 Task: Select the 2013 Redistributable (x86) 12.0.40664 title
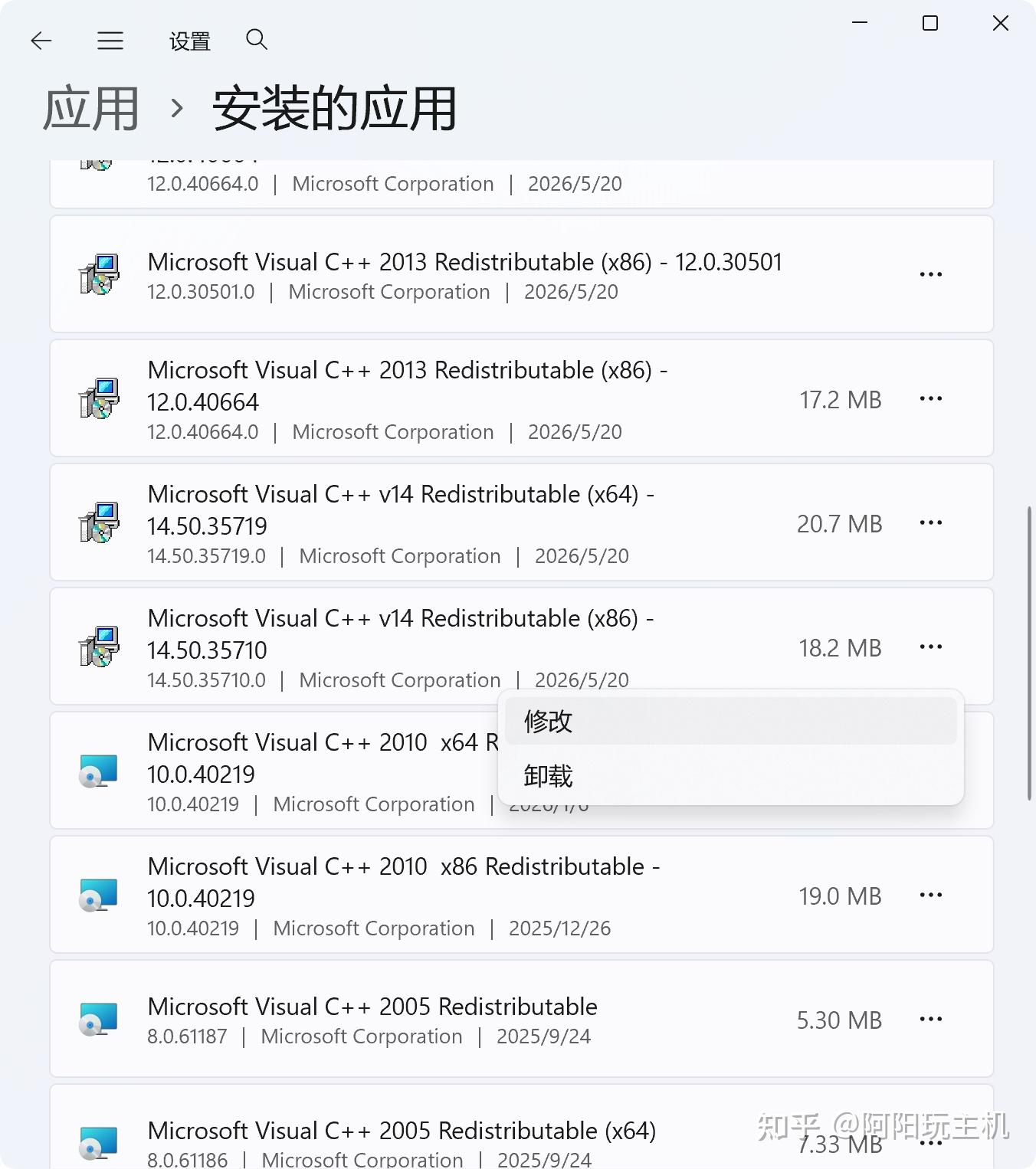click(x=408, y=386)
